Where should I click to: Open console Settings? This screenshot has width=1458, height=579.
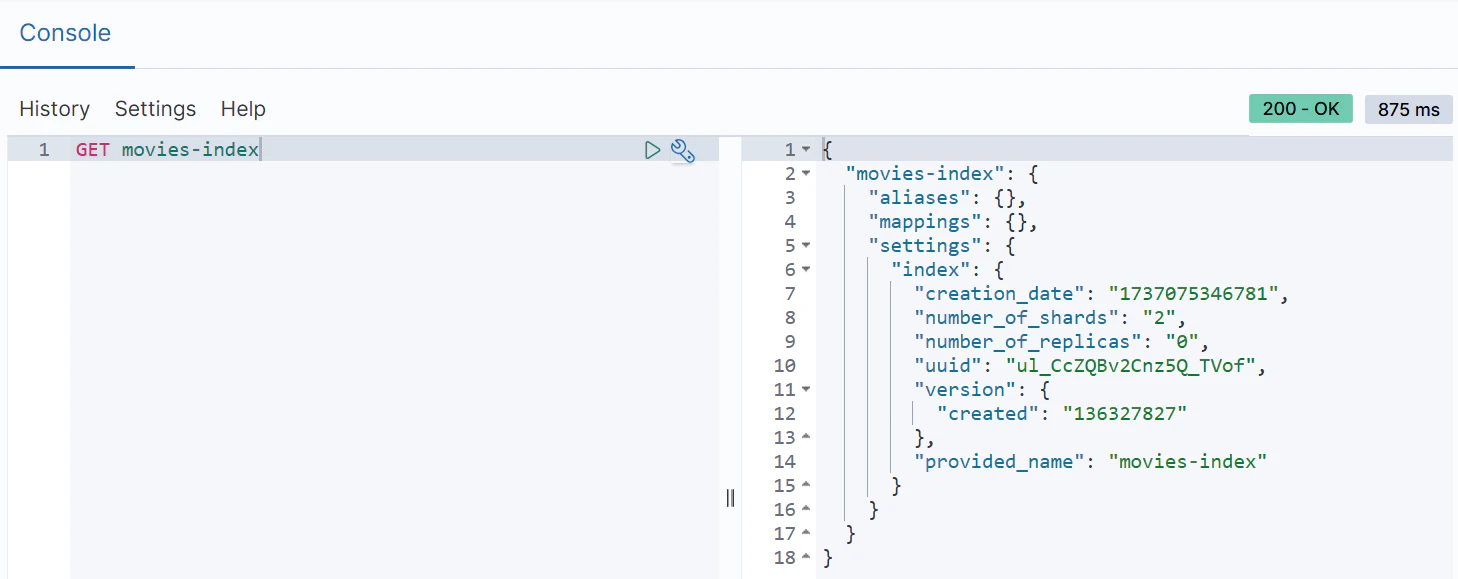156,109
